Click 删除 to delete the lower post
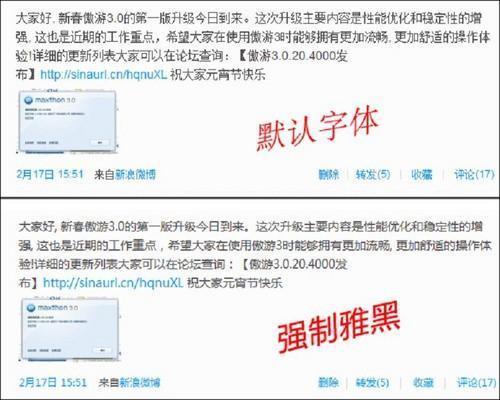The image size is (500, 400). 328,382
